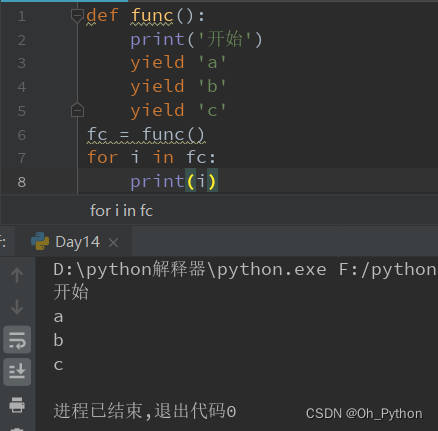The width and height of the screenshot is (438, 431).
Task: Click 'func' name in line 1 definition
Action: [152, 16]
